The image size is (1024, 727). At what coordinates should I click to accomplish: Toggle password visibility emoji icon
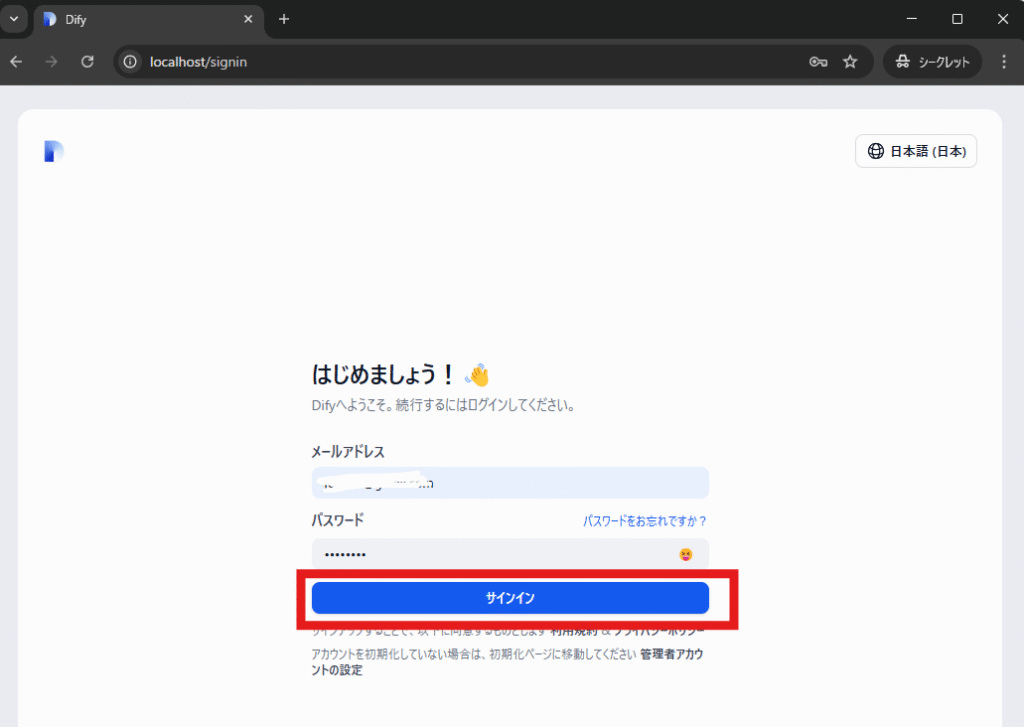686,554
